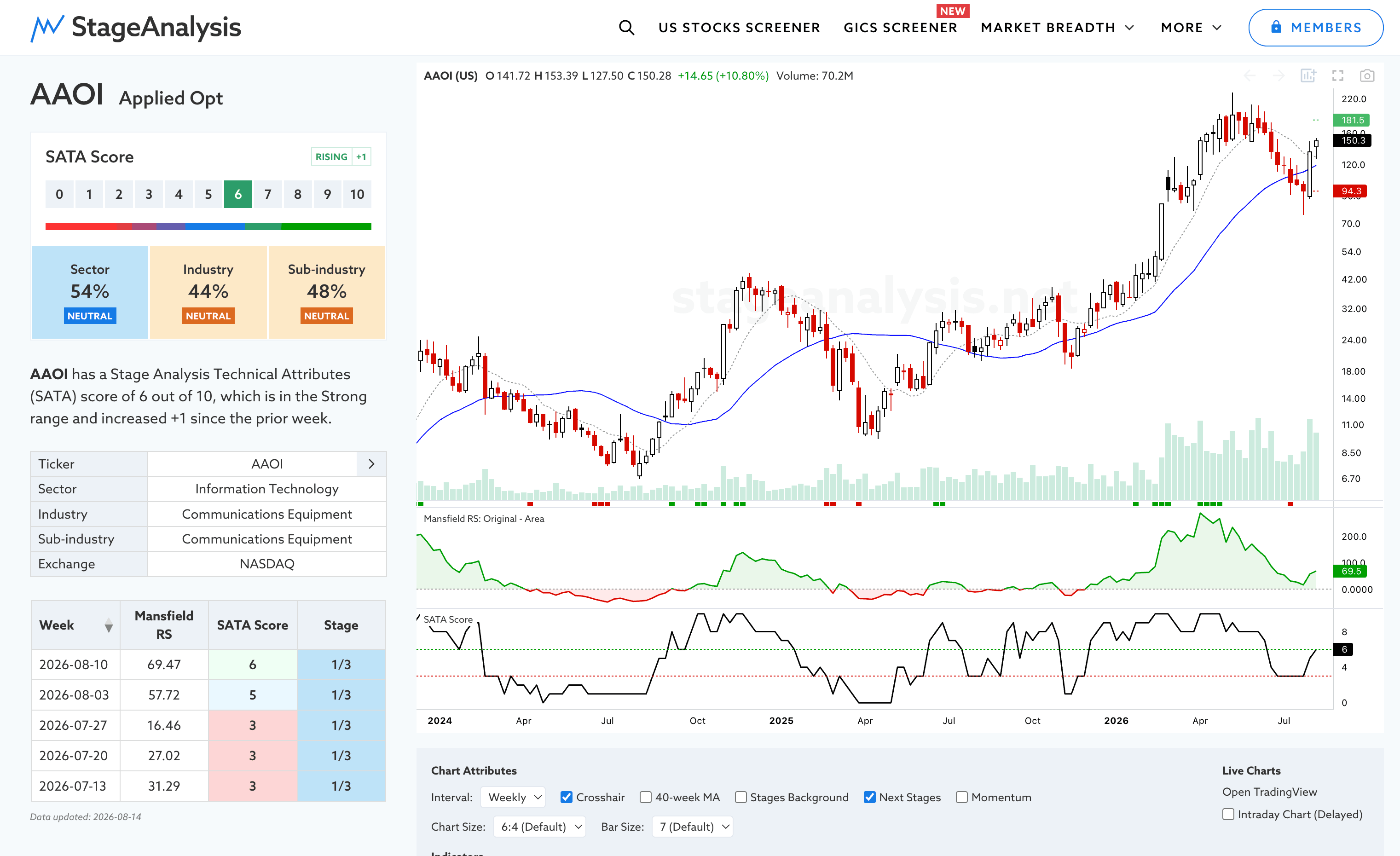Click the 94.3 red price label
This screenshot has height=856, width=1400.
click(x=1351, y=191)
